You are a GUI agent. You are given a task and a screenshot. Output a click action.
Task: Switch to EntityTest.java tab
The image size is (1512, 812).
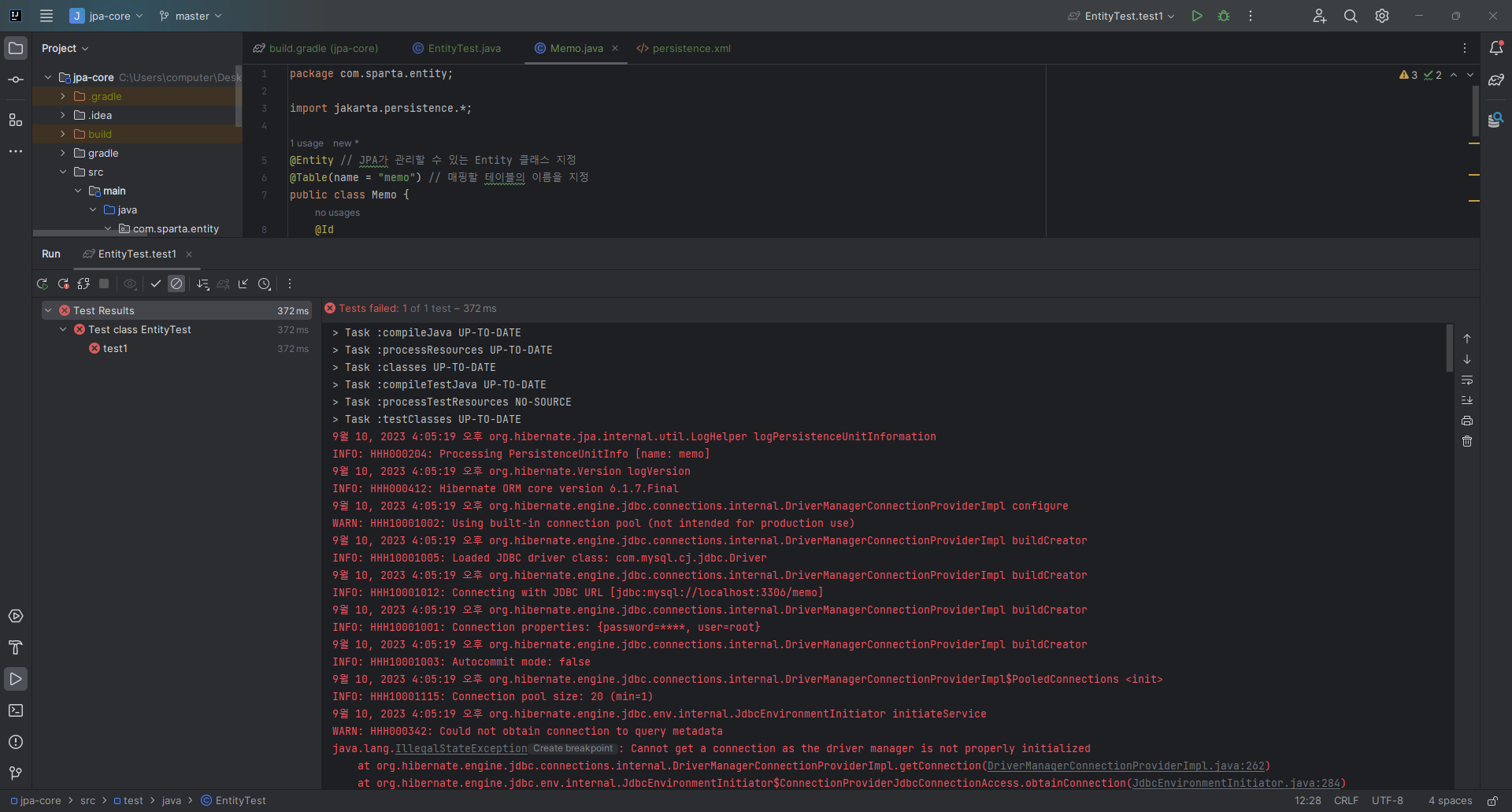457,48
